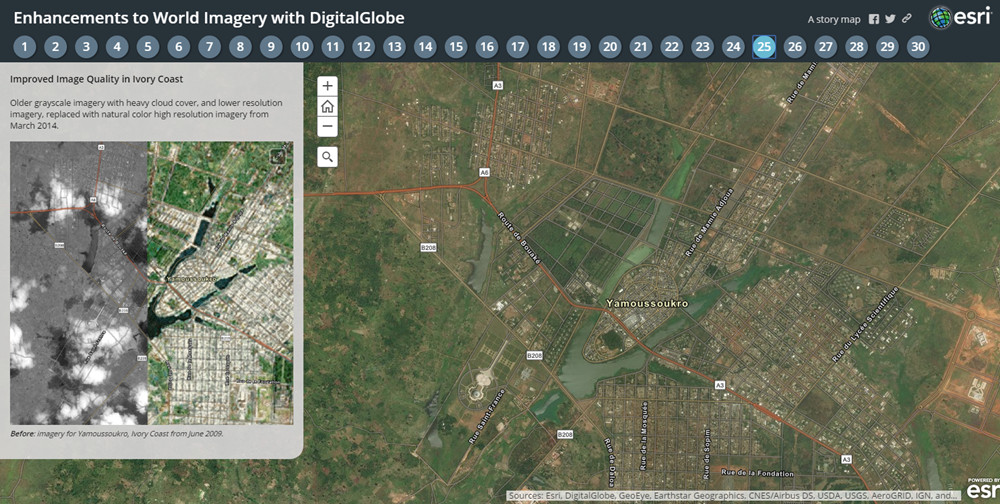The width and height of the screenshot is (1000, 504).
Task: Click the 'Before: imagery for Yamoussoukro' caption
Action: tap(117, 433)
